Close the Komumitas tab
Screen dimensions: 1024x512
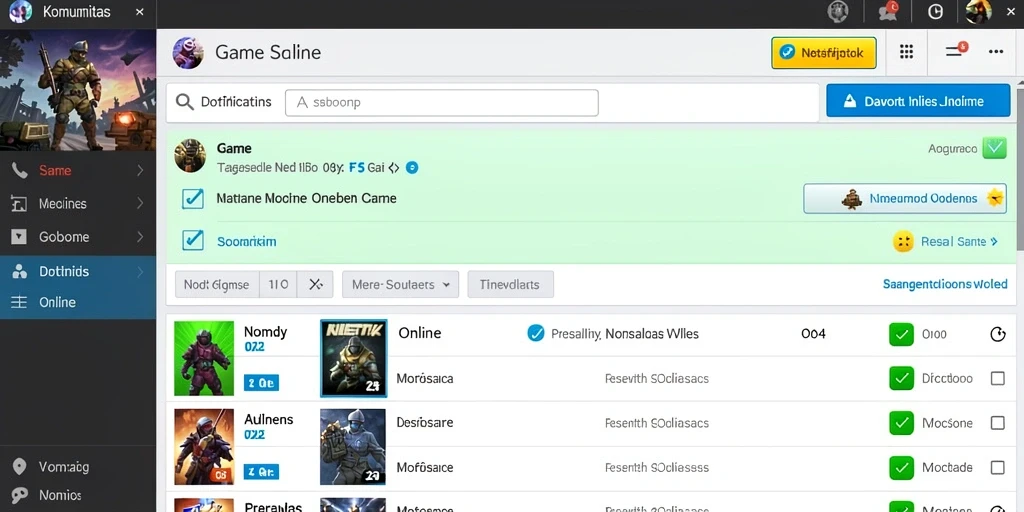[x=140, y=12]
